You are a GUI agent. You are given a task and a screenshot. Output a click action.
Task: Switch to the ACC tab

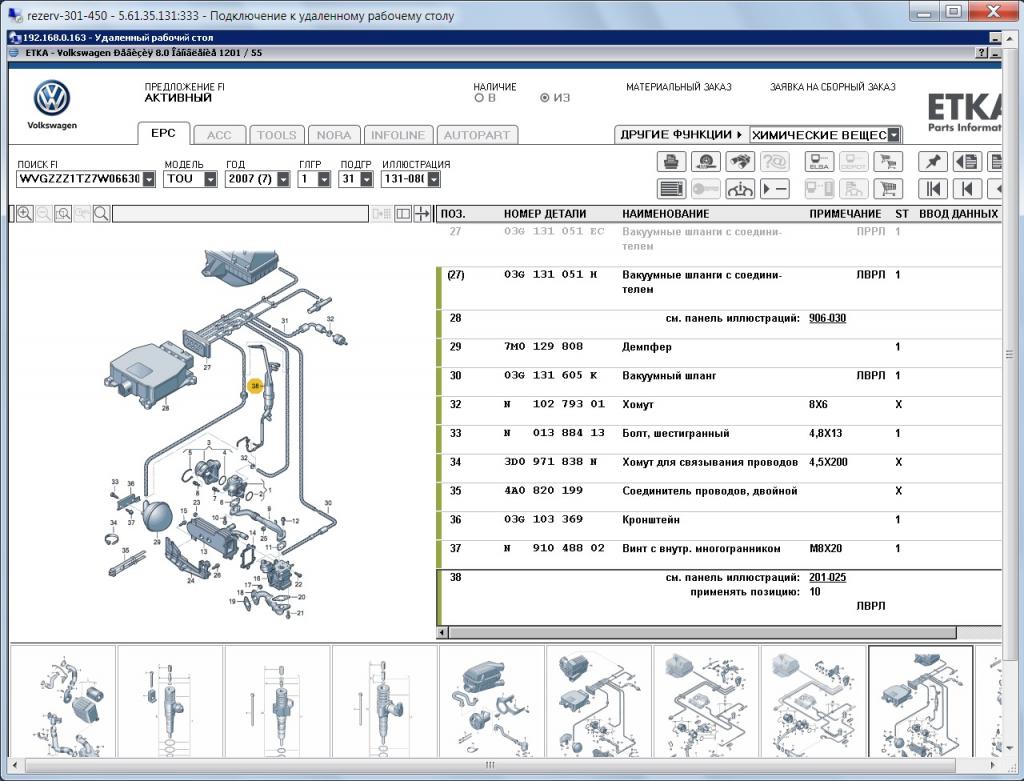click(219, 135)
